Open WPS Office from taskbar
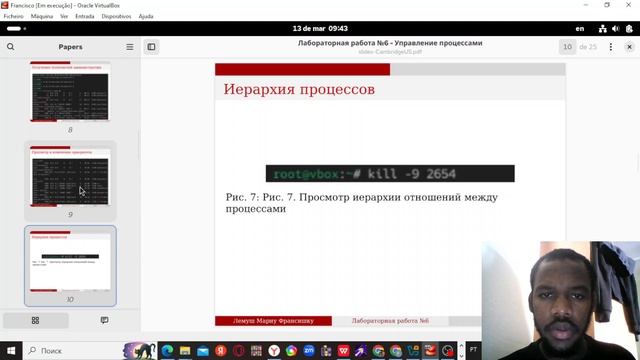This screenshot has height=360, width=640. point(343,351)
